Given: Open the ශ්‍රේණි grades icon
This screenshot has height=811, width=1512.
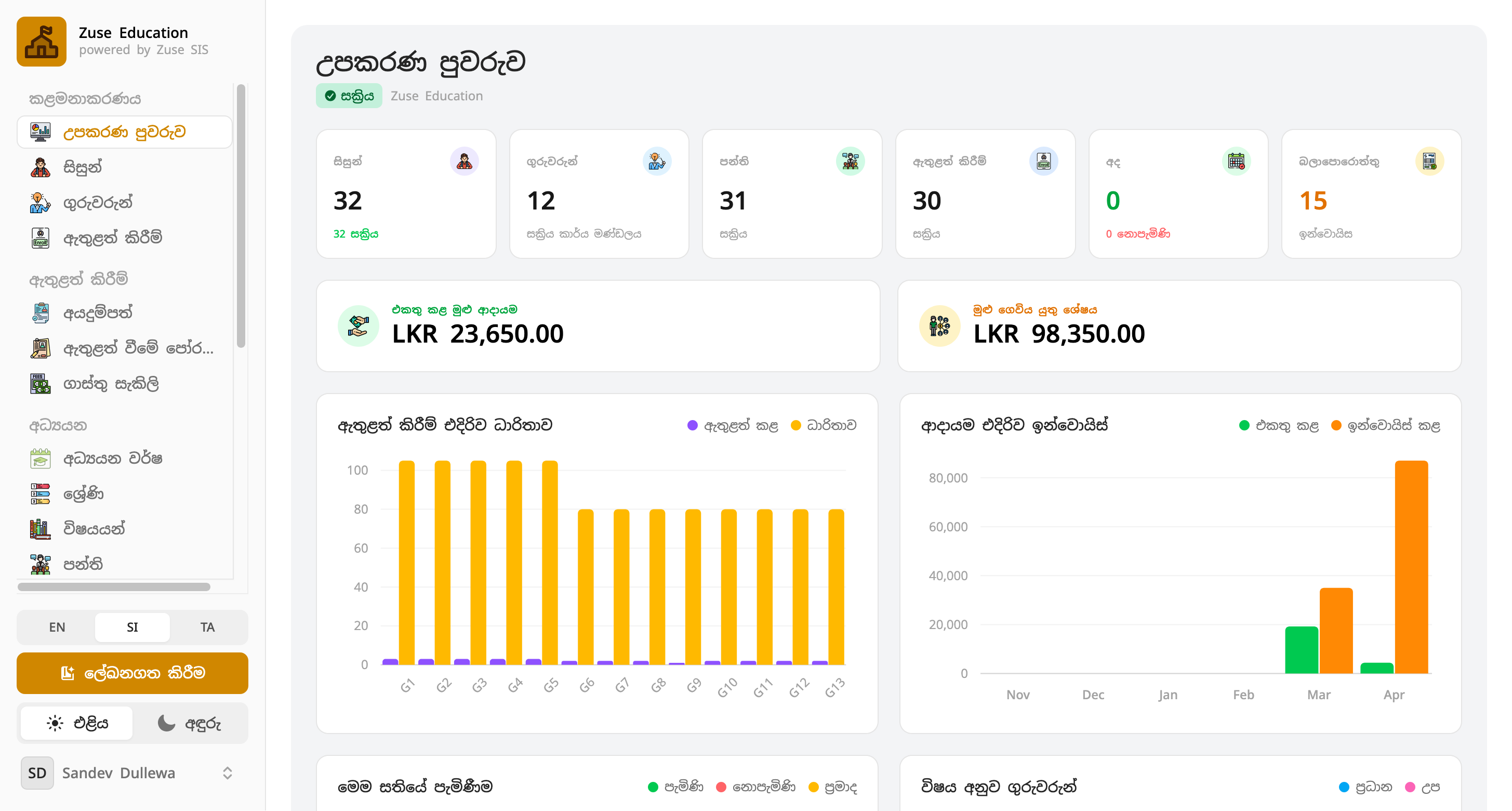Looking at the screenshot, I should [40, 494].
